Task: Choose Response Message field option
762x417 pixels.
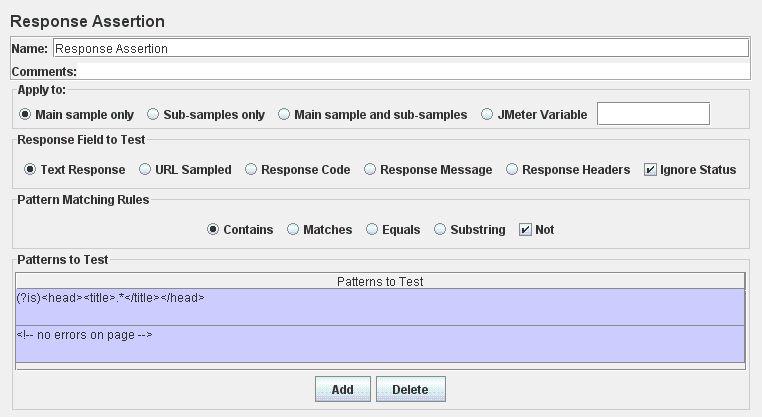Action: pyautogui.click(x=370, y=170)
